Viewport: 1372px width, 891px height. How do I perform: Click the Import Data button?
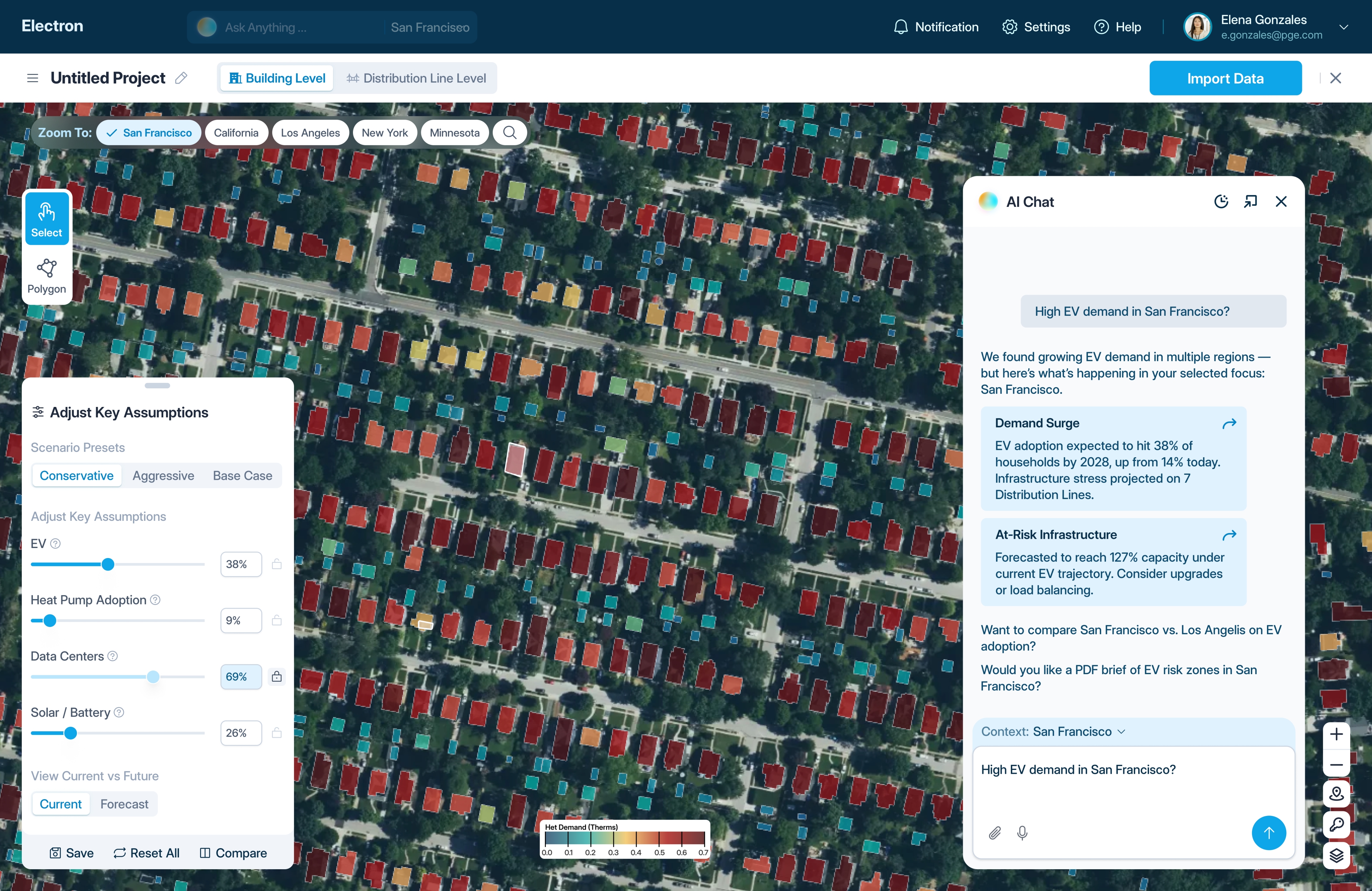tap(1225, 78)
